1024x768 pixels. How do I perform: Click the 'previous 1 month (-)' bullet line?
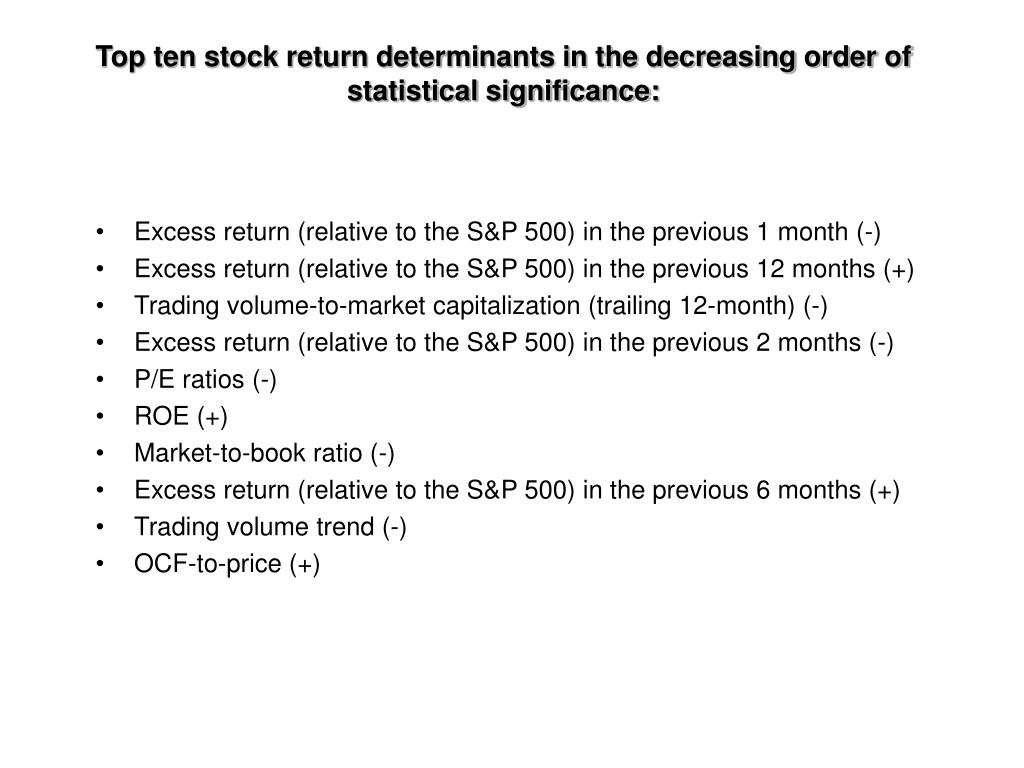[x=507, y=232]
